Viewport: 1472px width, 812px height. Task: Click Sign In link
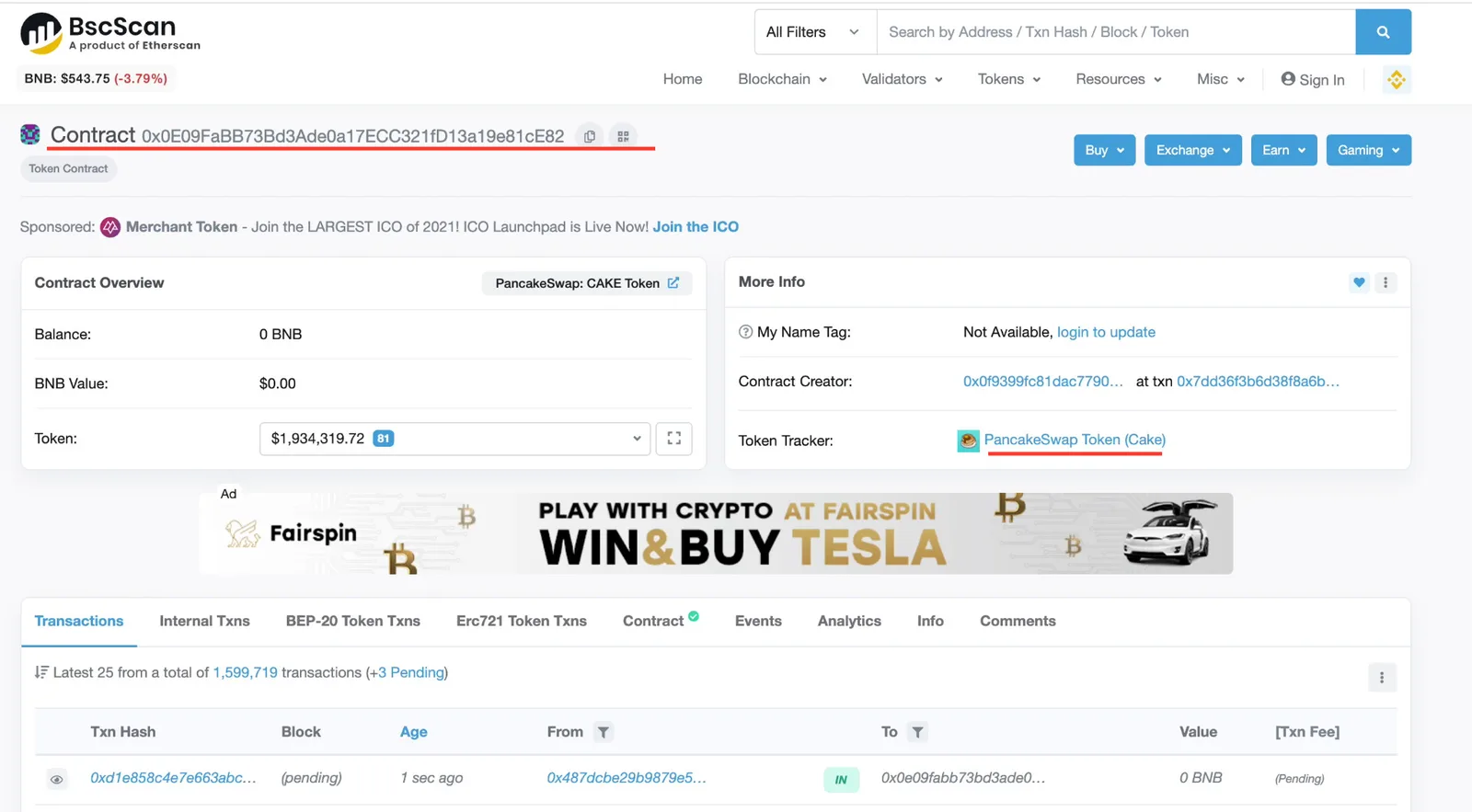point(1313,79)
